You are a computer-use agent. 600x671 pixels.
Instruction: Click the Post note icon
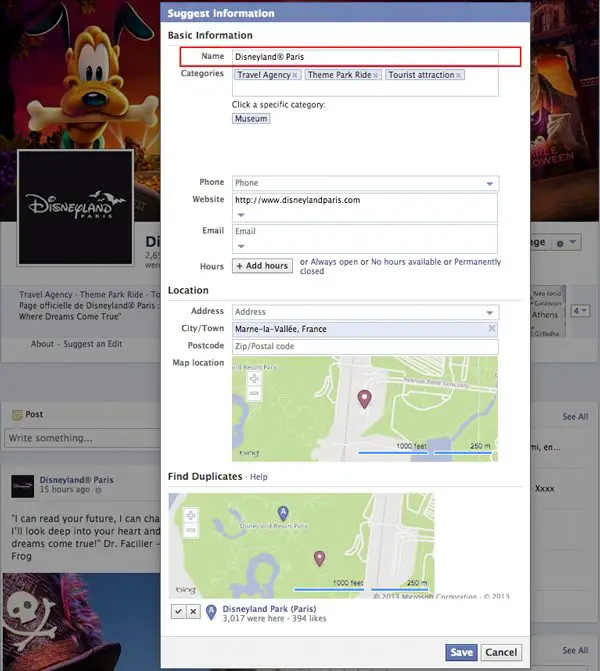[17, 415]
